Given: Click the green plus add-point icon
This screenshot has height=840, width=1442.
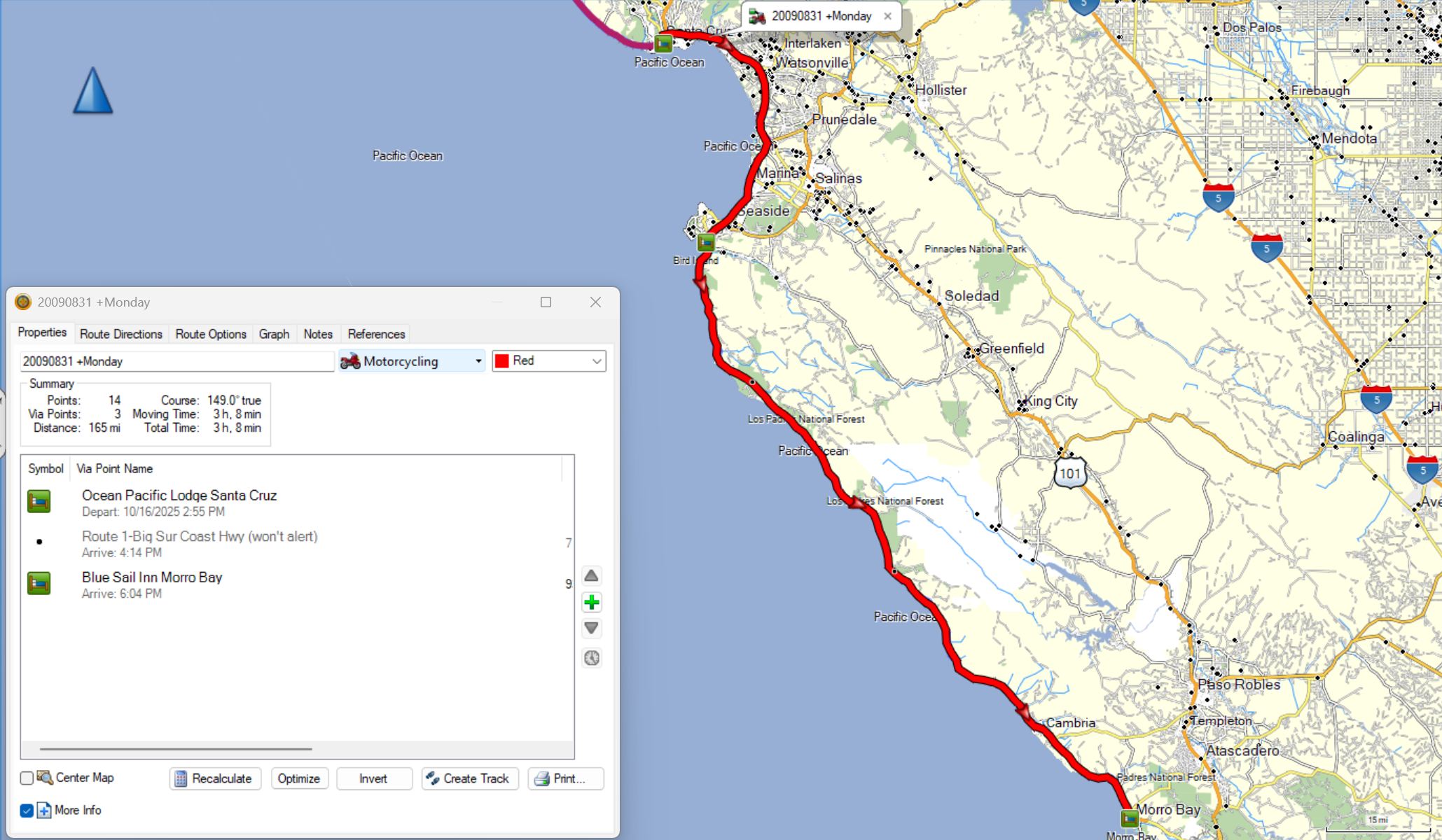Looking at the screenshot, I should [x=592, y=602].
